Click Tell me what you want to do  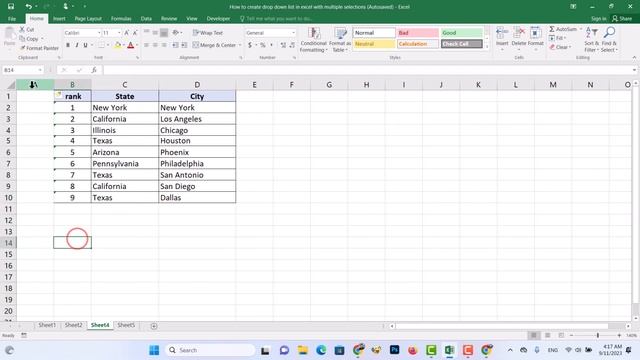(276, 18)
